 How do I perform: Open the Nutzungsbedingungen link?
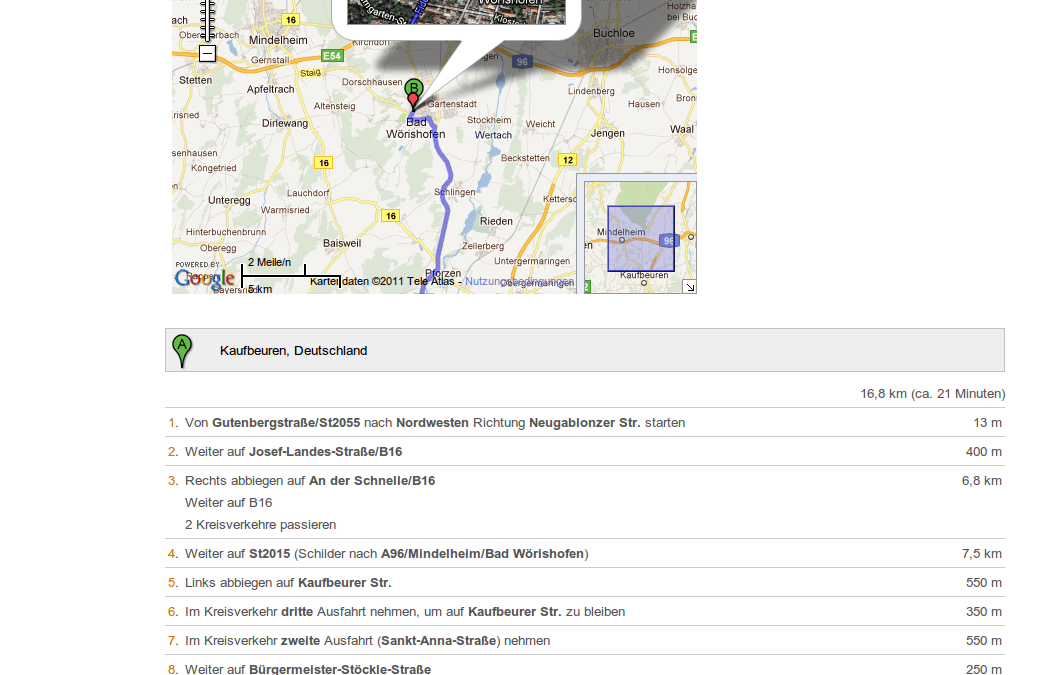click(x=519, y=281)
